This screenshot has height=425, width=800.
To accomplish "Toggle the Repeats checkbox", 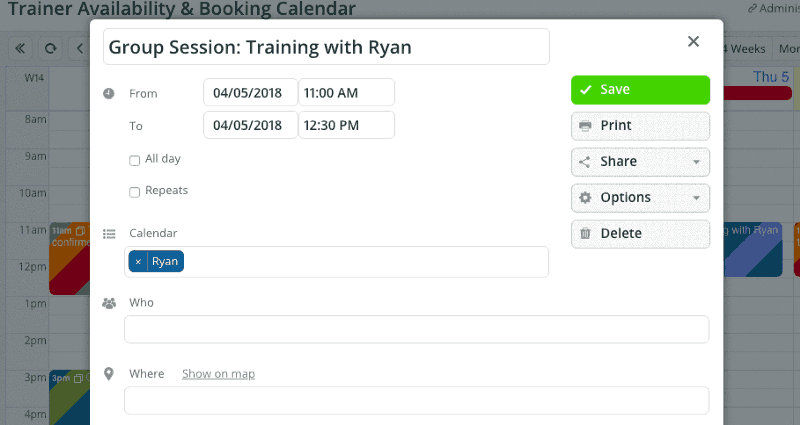I will click(135, 192).
